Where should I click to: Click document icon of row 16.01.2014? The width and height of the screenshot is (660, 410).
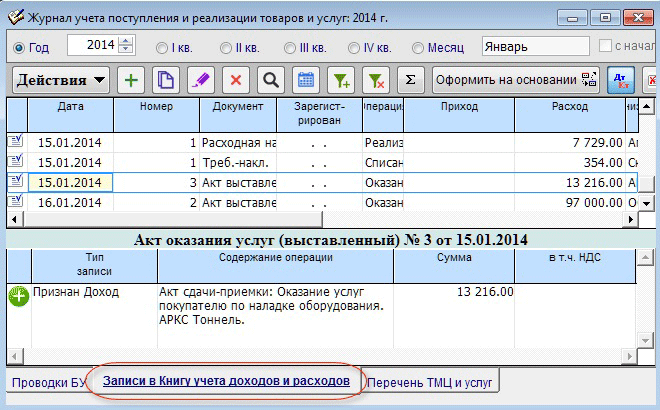(x=16, y=201)
